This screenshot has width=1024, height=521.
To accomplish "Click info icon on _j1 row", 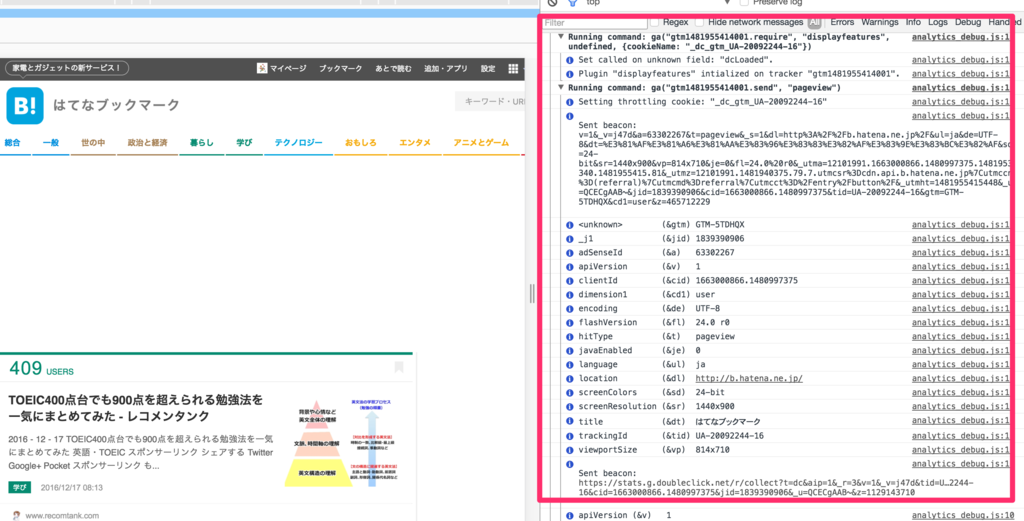I will [x=569, y=239].
